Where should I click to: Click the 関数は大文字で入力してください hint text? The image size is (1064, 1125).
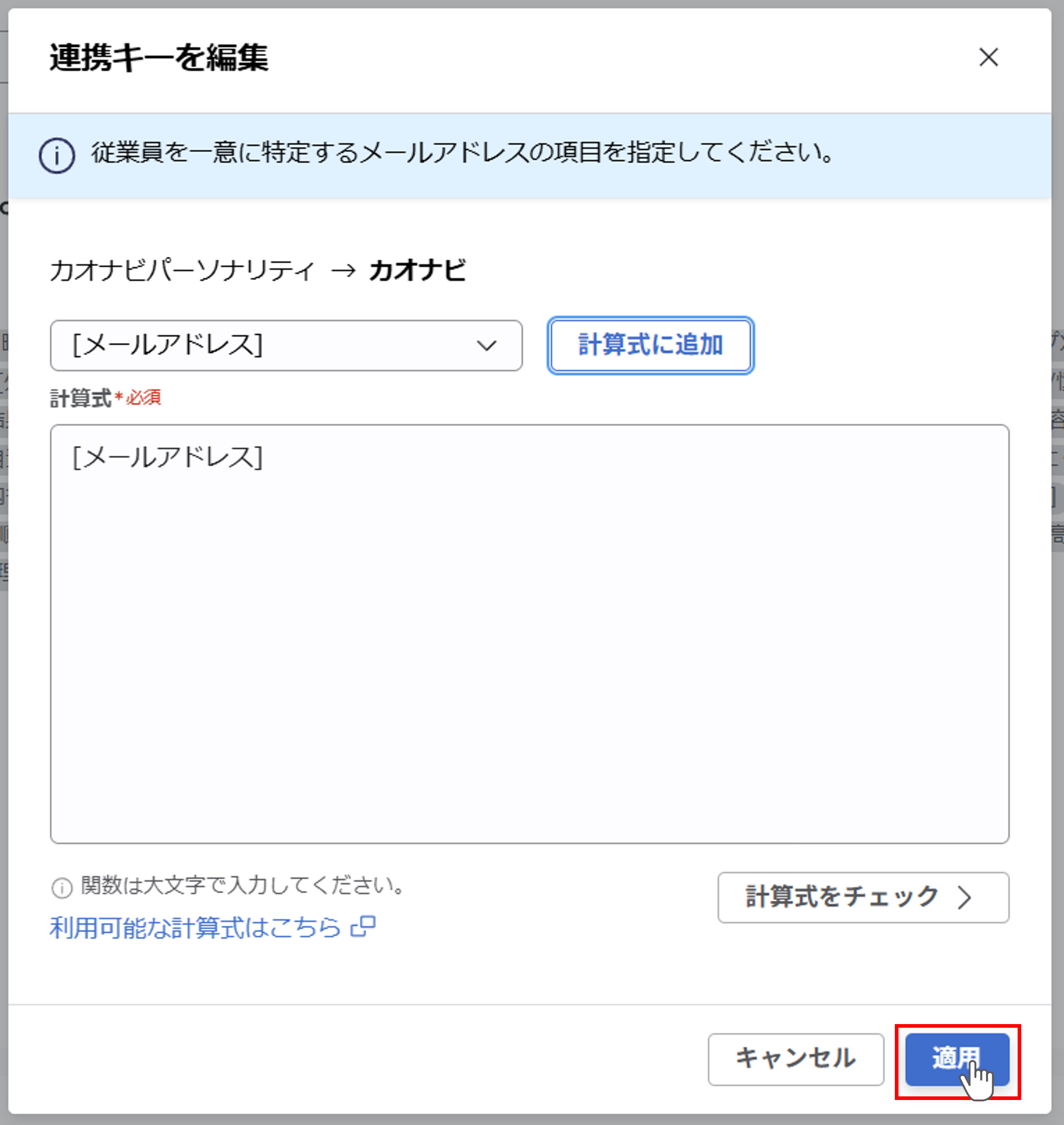[x=243, y=885]
